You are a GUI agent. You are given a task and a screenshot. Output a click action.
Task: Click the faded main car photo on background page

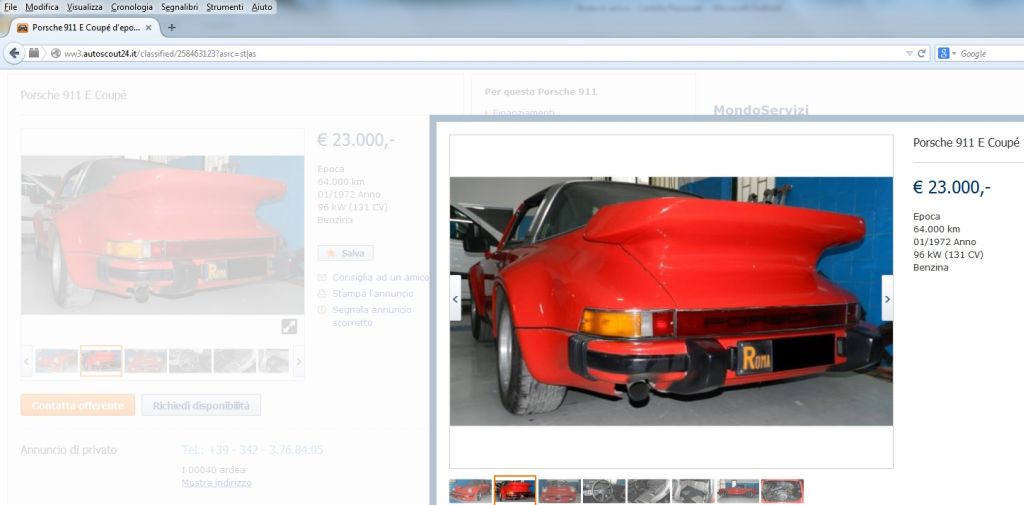[x=163, y=235]
